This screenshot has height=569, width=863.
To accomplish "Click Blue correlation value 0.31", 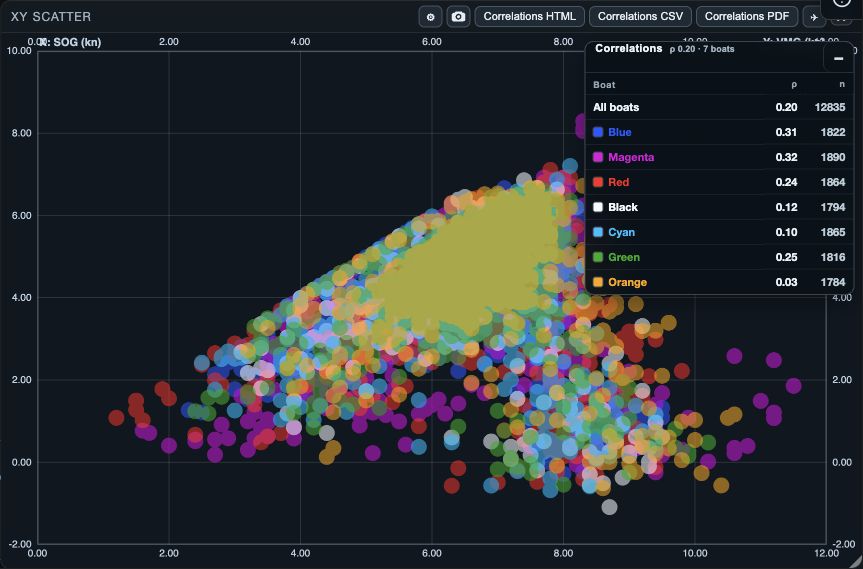I will pyautogui.click(x=786, y=132).
